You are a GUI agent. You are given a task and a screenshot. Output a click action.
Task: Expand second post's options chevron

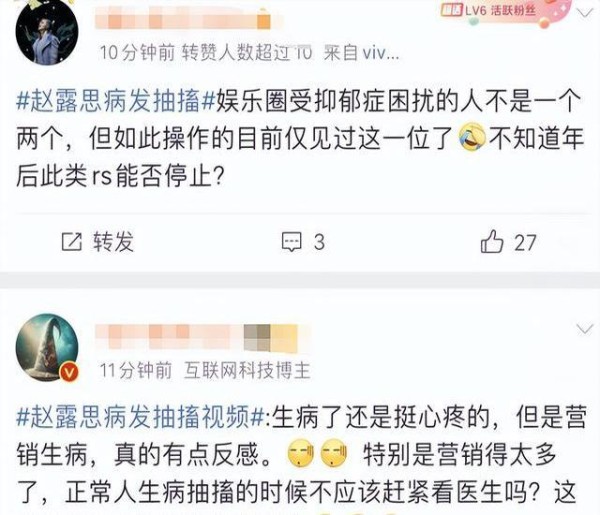(585, 329)
